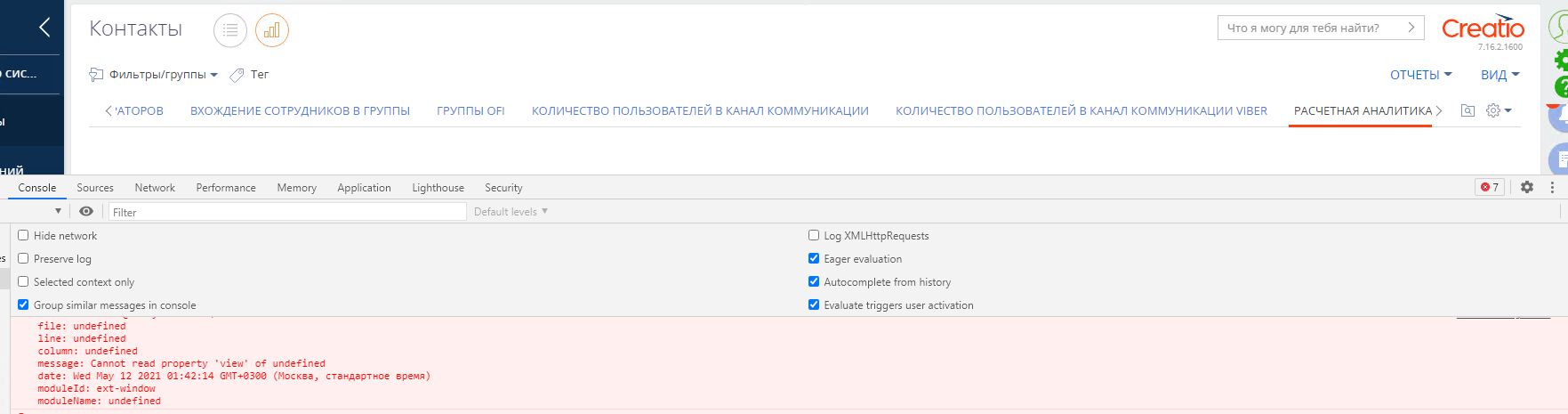This screenshot has width=1568, height=414.
Task: Open user profile avatar at right edge
Action: coord(1558,27)
